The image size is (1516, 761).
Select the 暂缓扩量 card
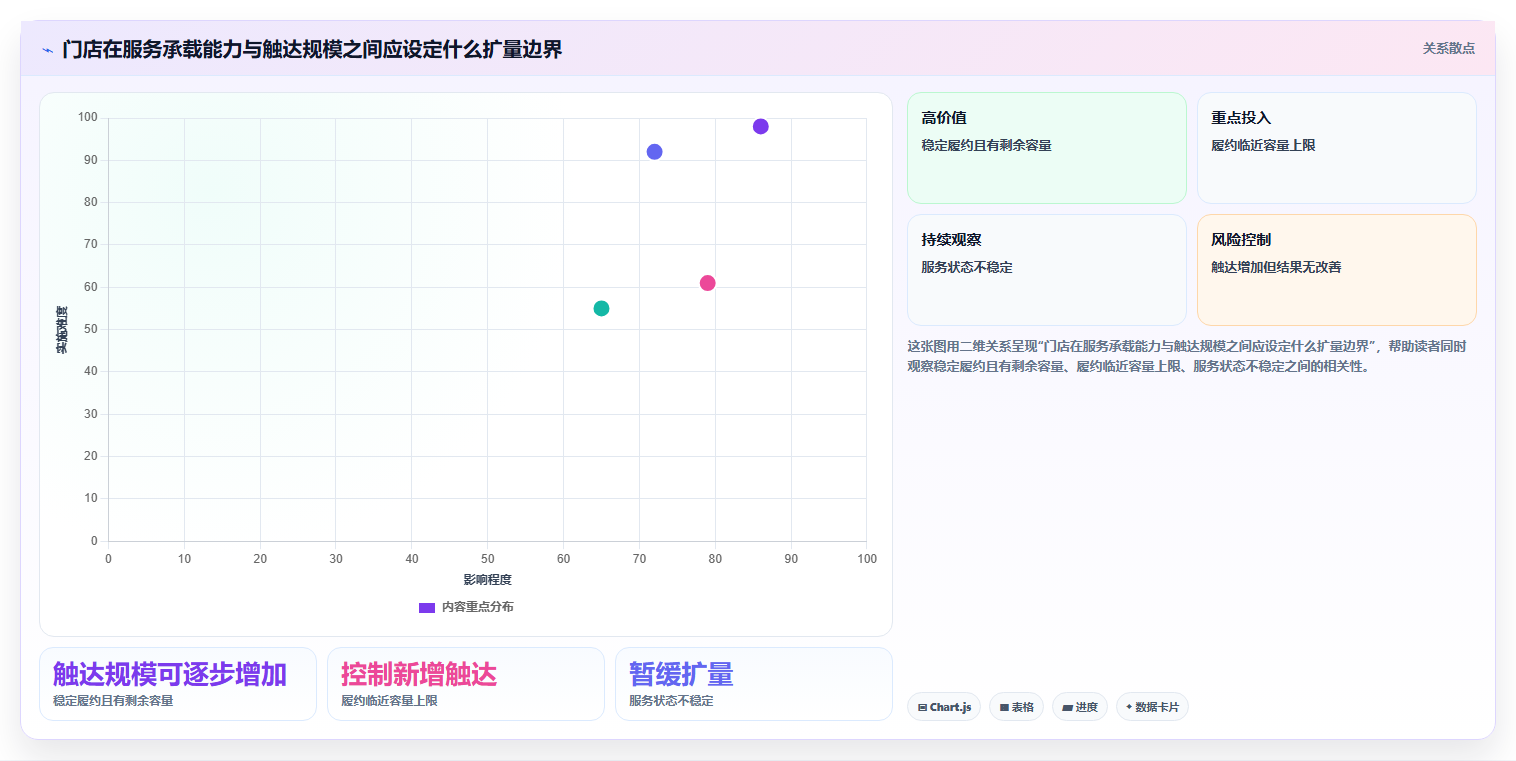click(x=754, y=684)
